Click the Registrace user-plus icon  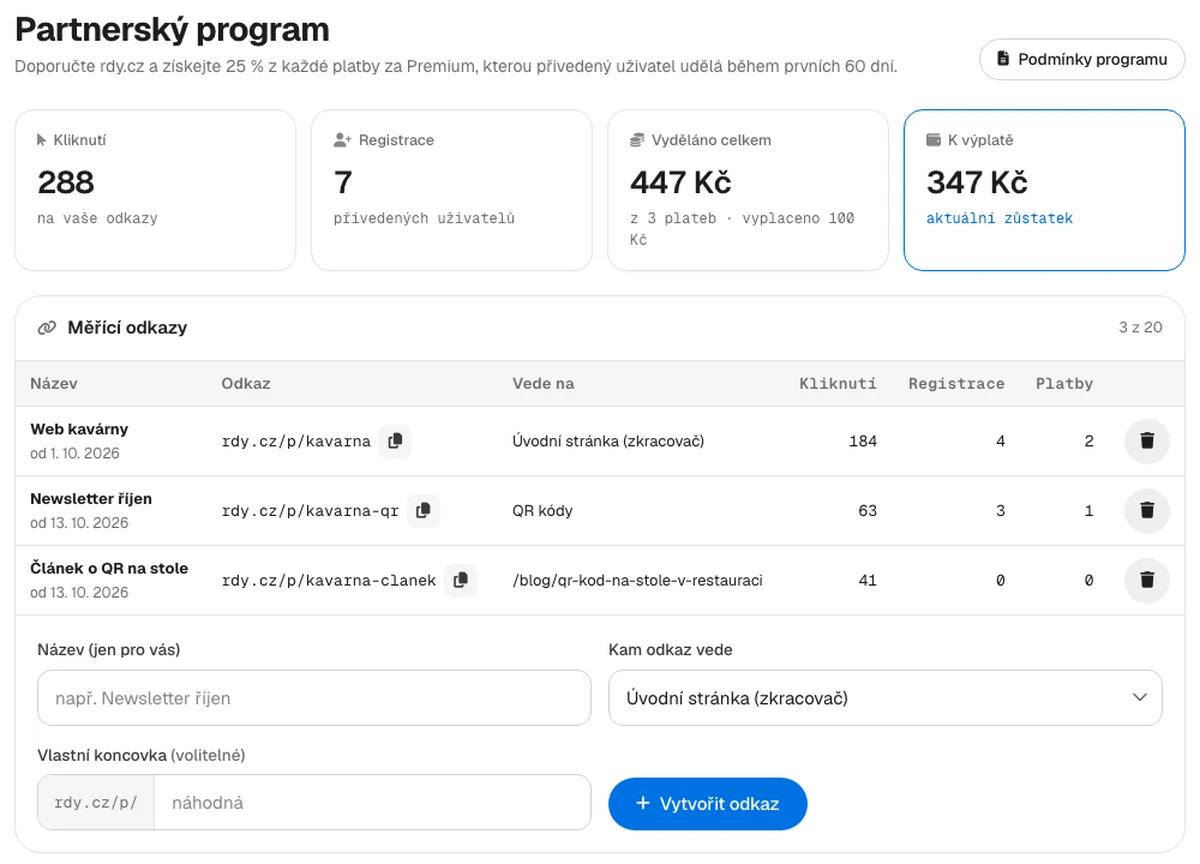coord(342,140)
